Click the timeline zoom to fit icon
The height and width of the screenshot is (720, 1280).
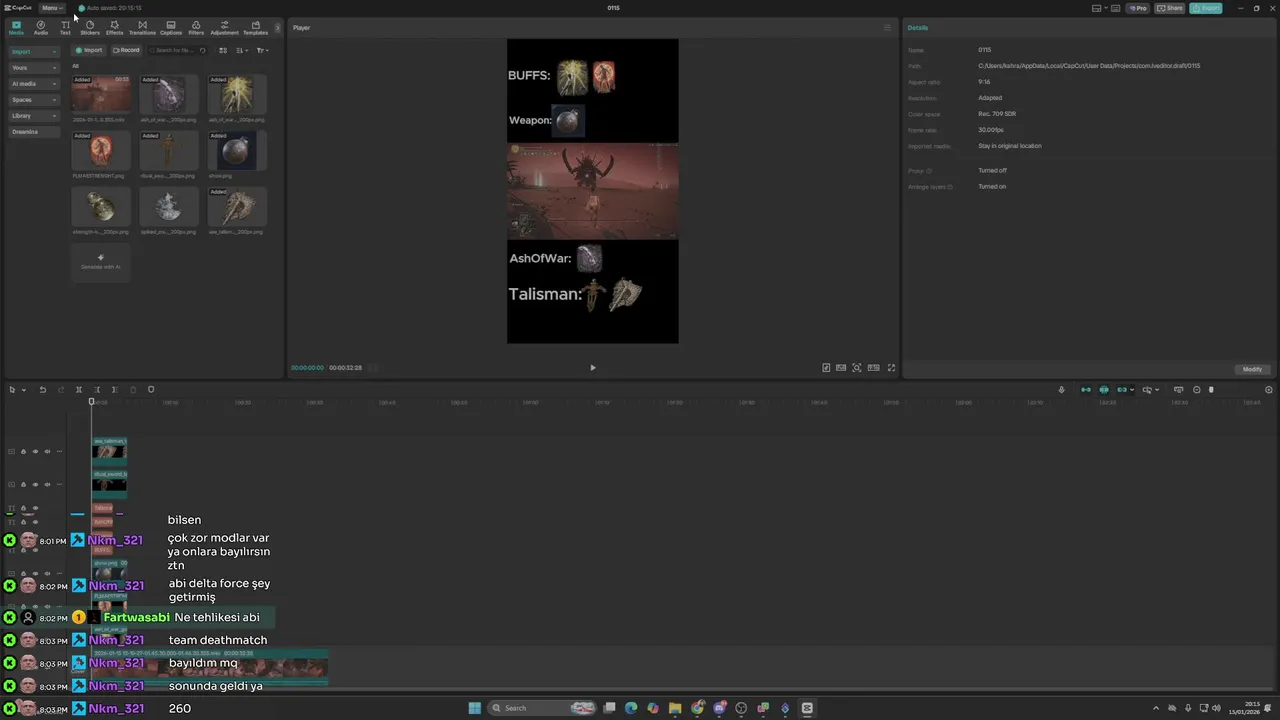click(1269, 390)
